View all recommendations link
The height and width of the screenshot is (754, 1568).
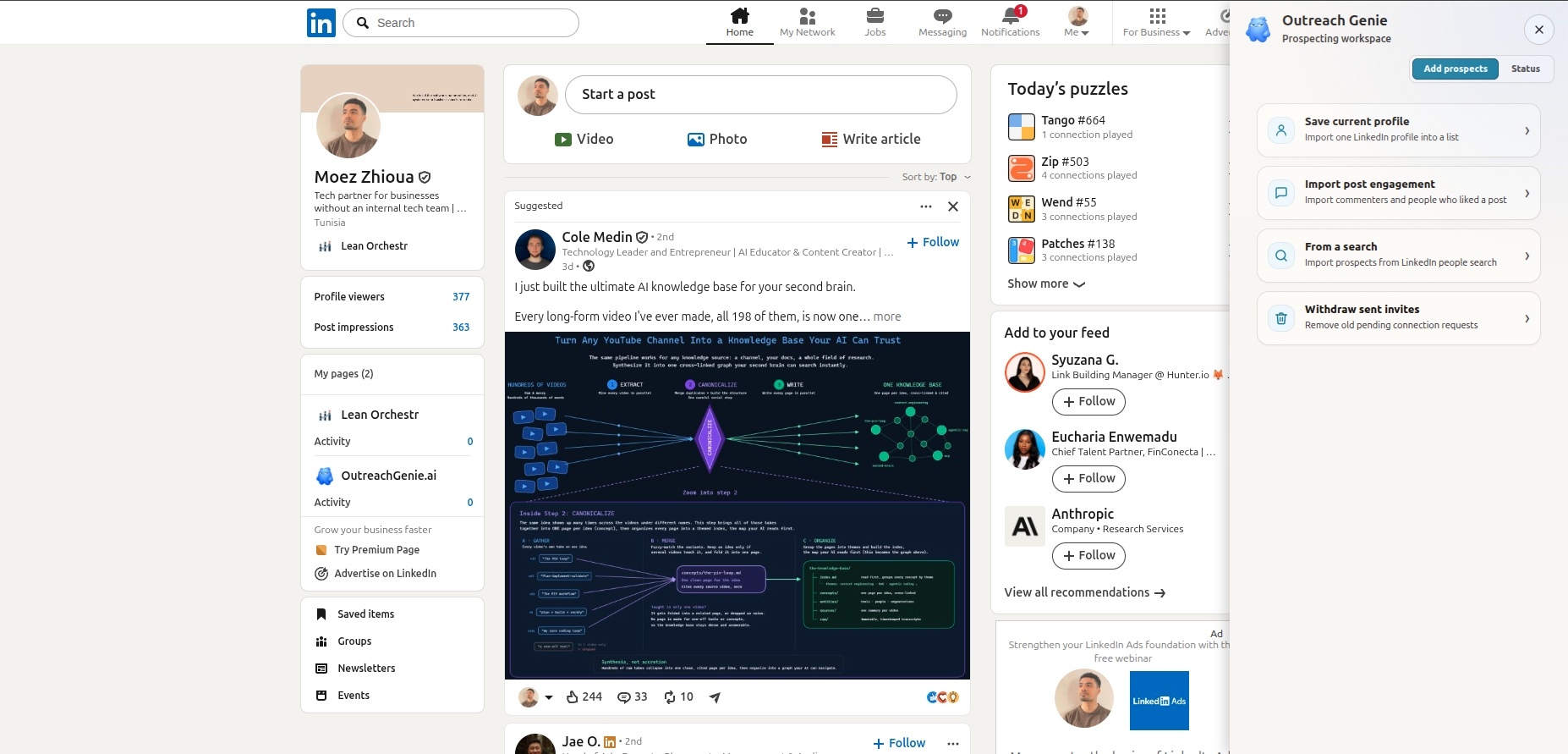(x=1085, y=593)
